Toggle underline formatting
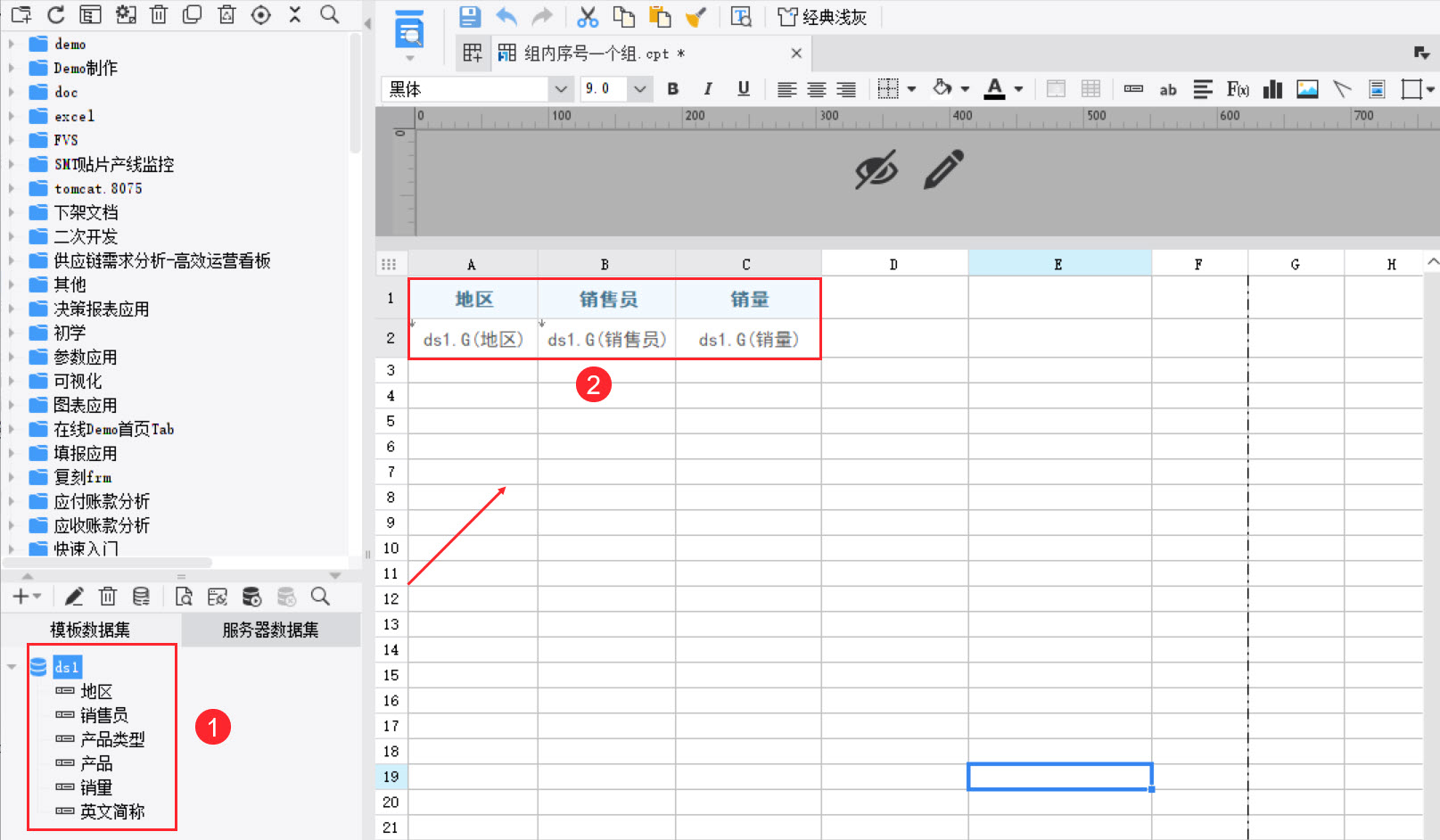Image resolution: width=1440 pixels, height=840 pixels. (744, 89)
